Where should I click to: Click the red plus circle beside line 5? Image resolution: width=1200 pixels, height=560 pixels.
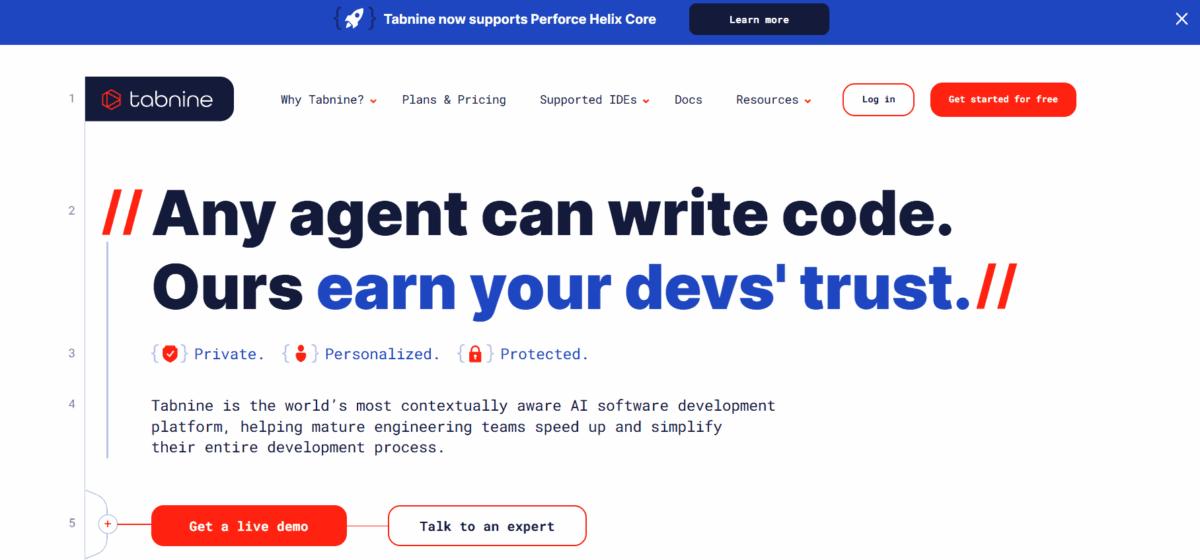(x=108, y=524)
